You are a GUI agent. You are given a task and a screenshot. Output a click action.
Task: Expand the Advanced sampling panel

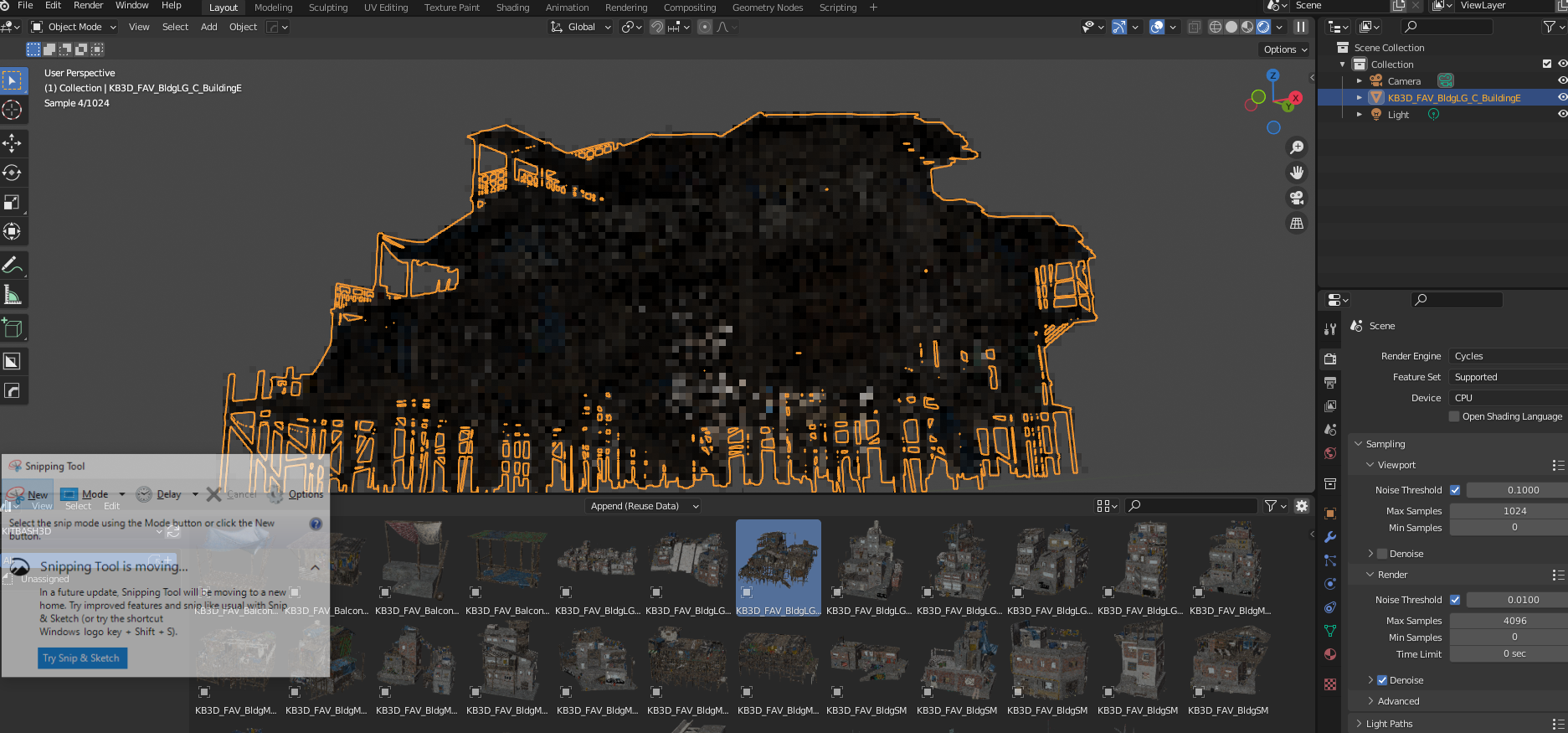1396,701
